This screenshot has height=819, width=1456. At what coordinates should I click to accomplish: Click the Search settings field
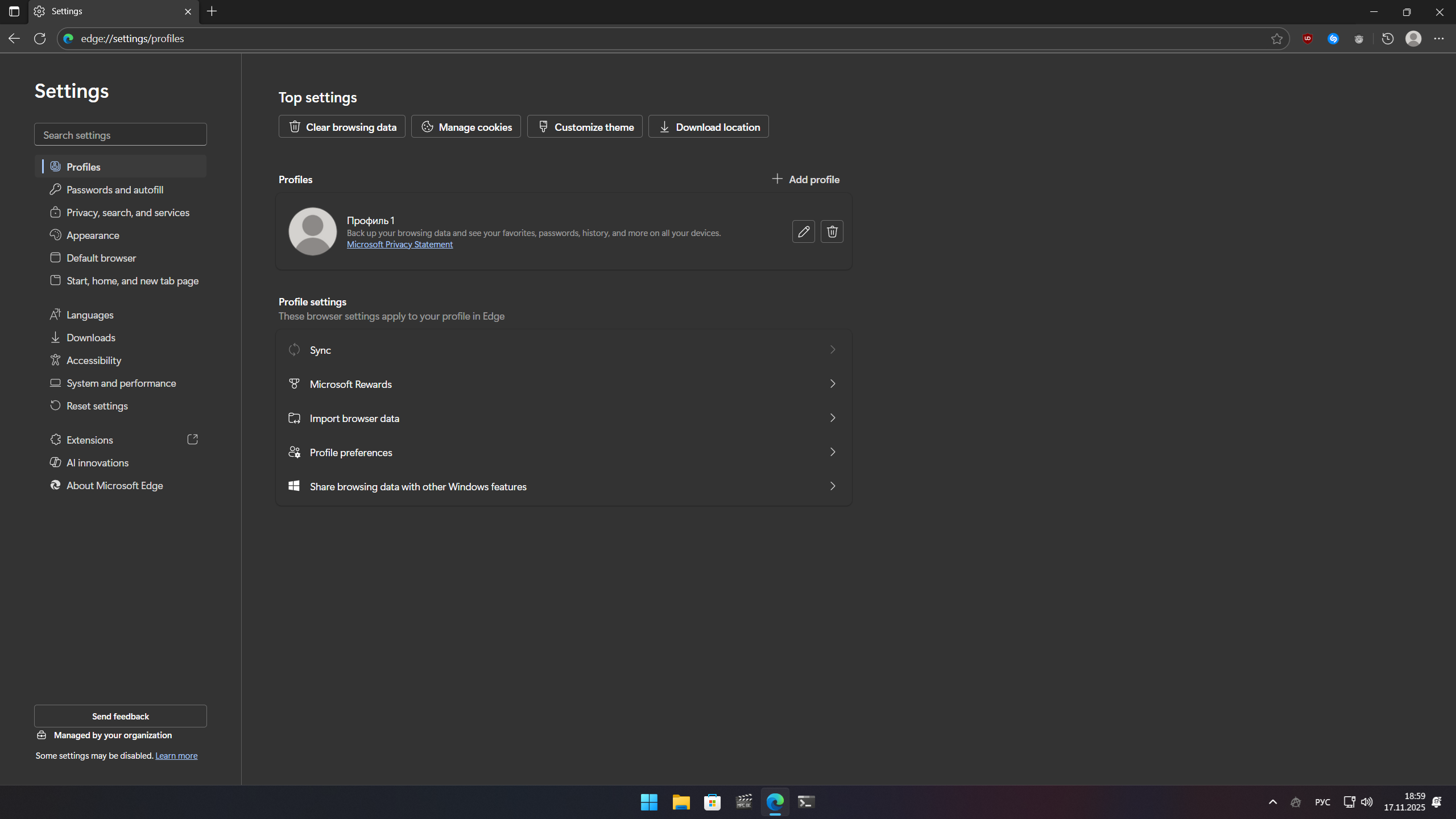(120, 135)
